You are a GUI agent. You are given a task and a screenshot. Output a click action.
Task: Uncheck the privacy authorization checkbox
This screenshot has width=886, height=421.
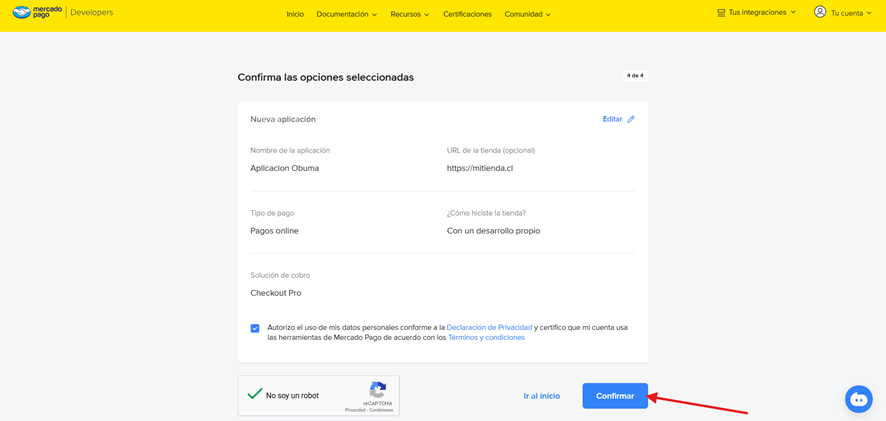(255, 328)
